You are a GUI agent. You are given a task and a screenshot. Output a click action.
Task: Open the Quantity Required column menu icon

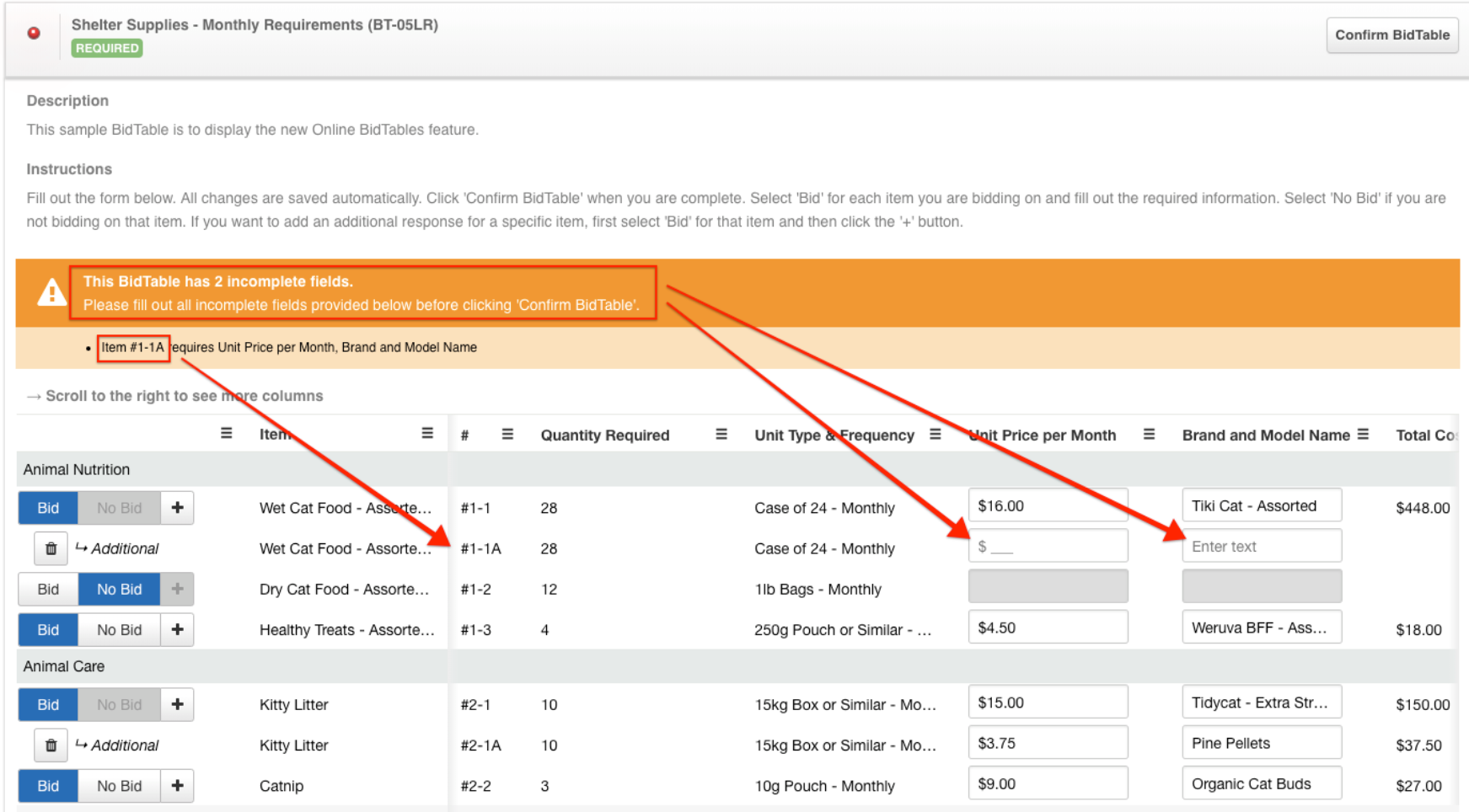[721, 435]
